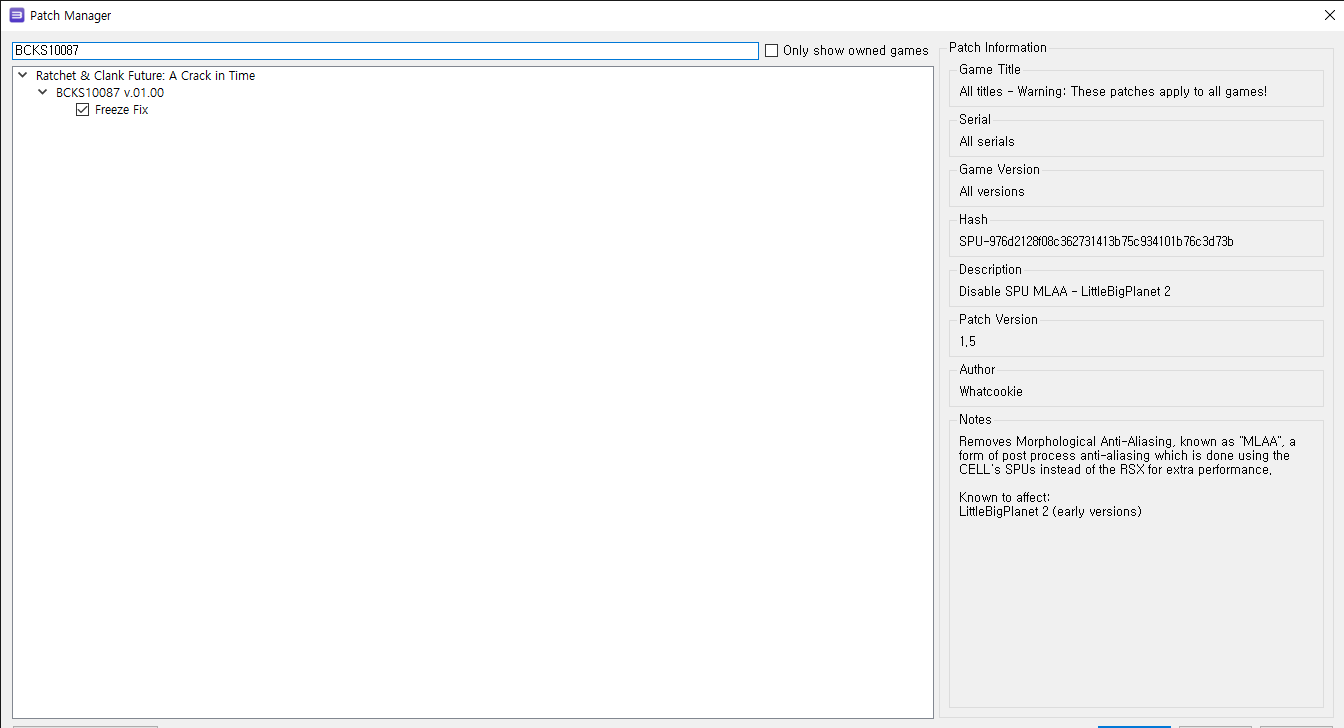The width and height of the screenshot is (1344, 728).
Task: Select Ratchet & Clank Future: A Crack in Time
Action: (146, 75)
